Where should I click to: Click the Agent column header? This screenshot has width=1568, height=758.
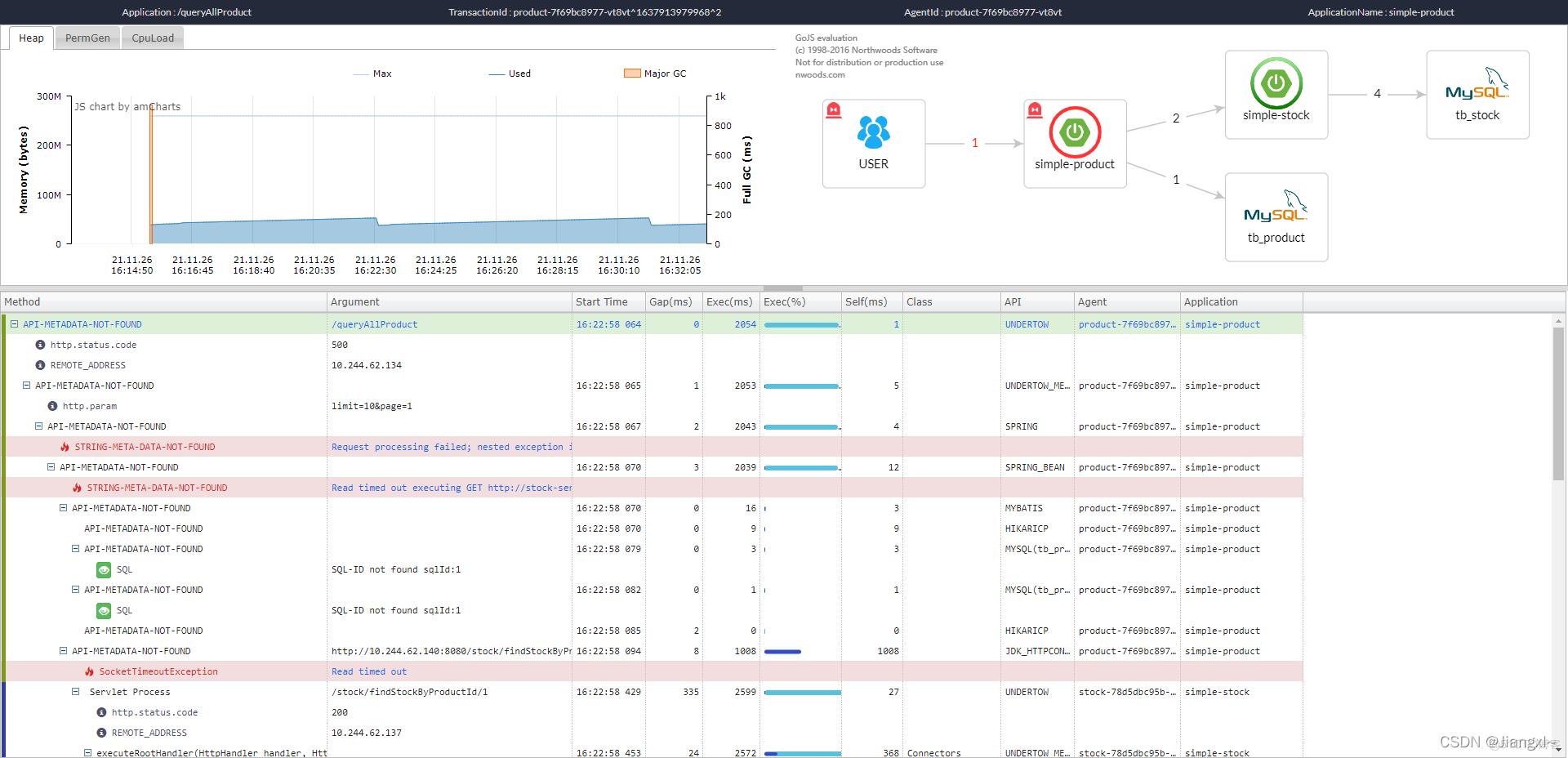pyautogui.click(x=1127, y=302)
